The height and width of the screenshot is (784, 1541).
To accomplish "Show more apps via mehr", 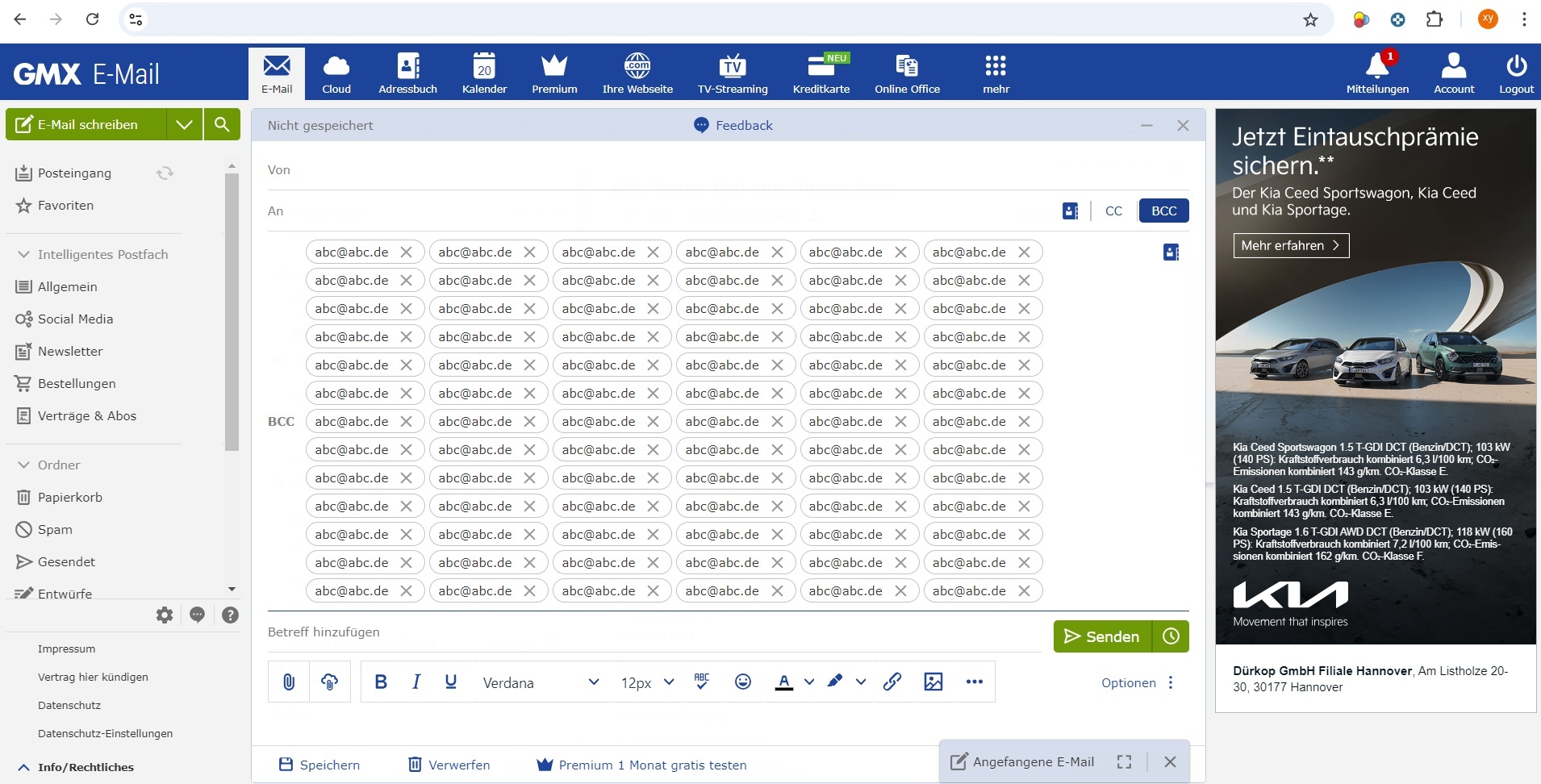I will coord(996,73).
